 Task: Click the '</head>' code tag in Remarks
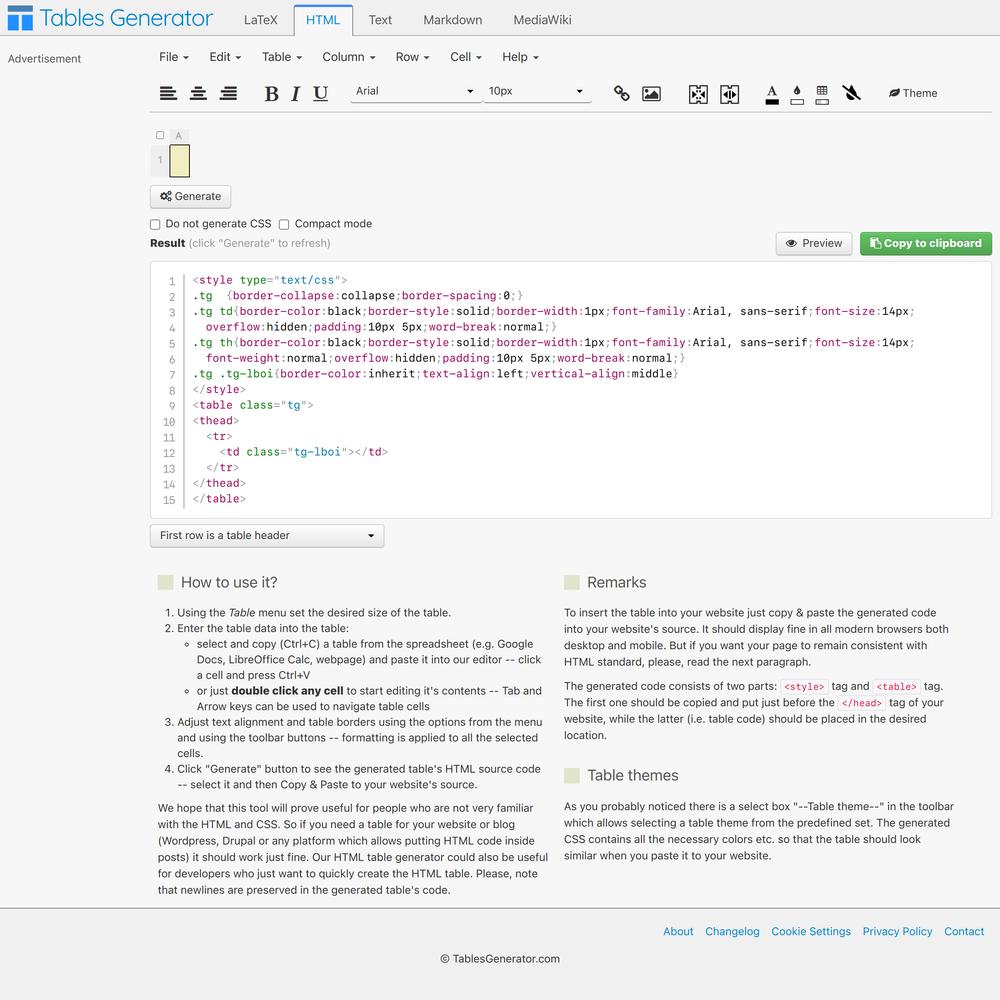point(862,703)
